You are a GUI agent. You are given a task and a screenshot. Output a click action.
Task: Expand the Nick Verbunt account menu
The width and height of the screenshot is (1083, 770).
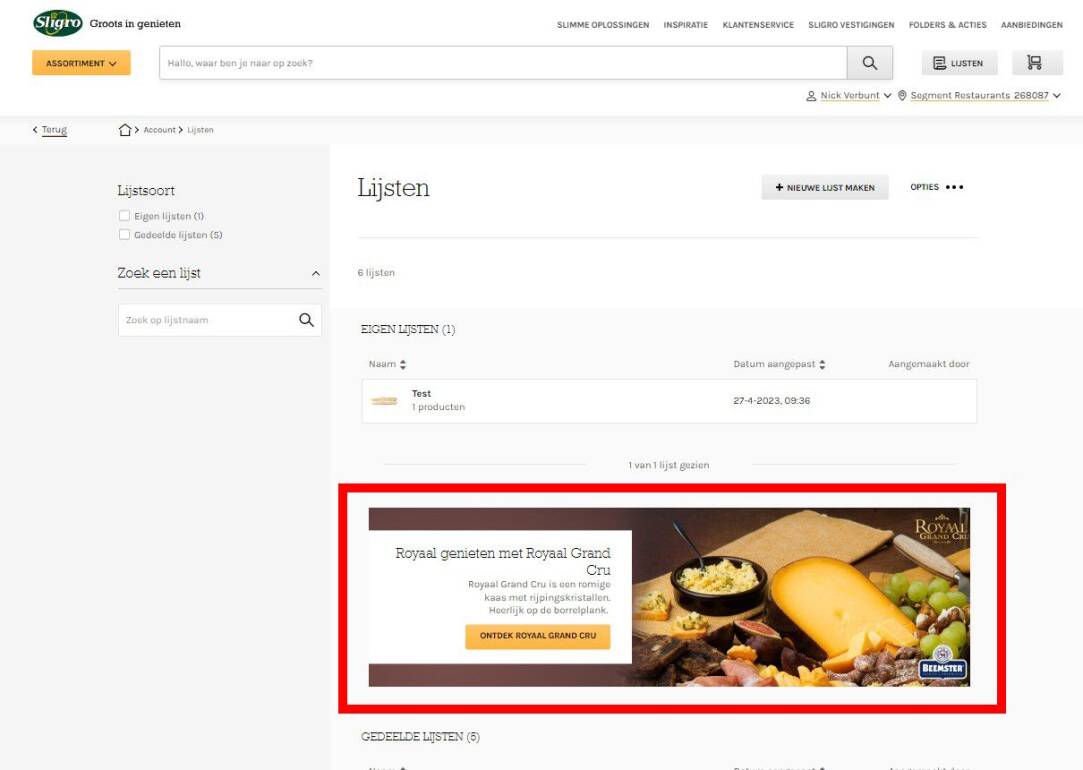coord(856,95)
